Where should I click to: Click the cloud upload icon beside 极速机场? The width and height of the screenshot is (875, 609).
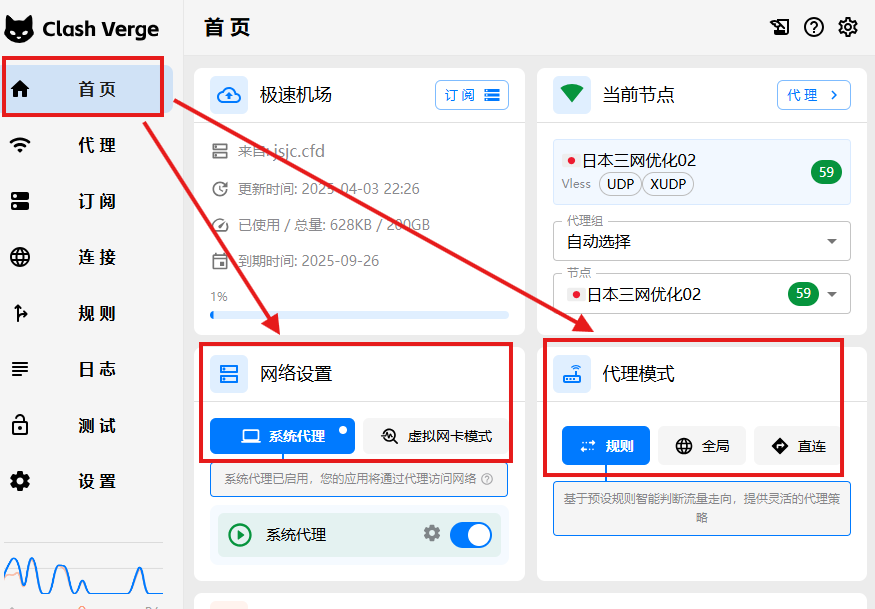[229, 95]
